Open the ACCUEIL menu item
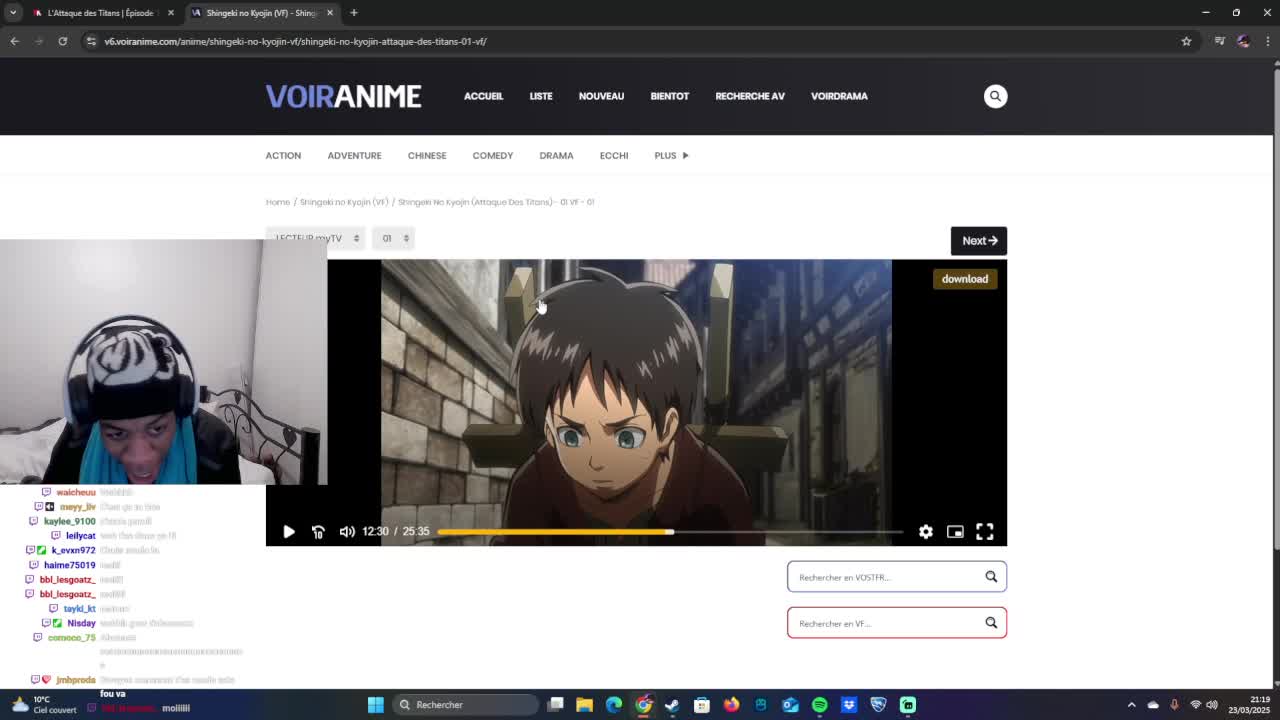 [483, 96]
